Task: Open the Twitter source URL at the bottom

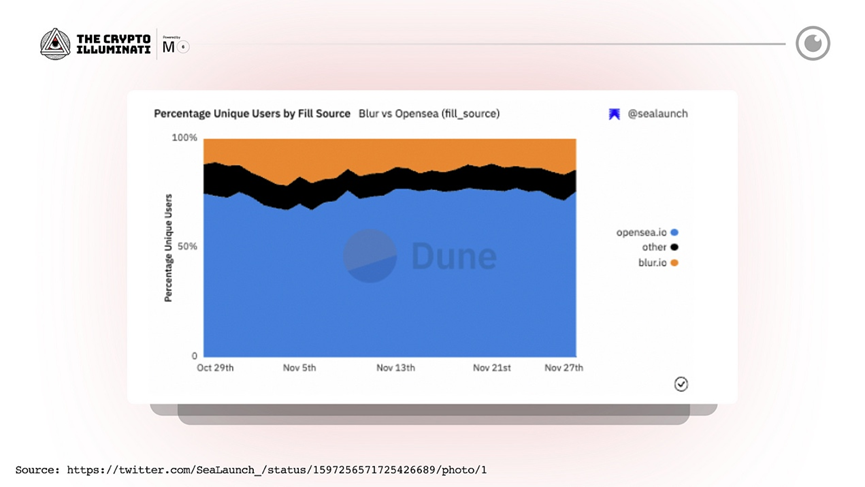Action: click(277, 469)
